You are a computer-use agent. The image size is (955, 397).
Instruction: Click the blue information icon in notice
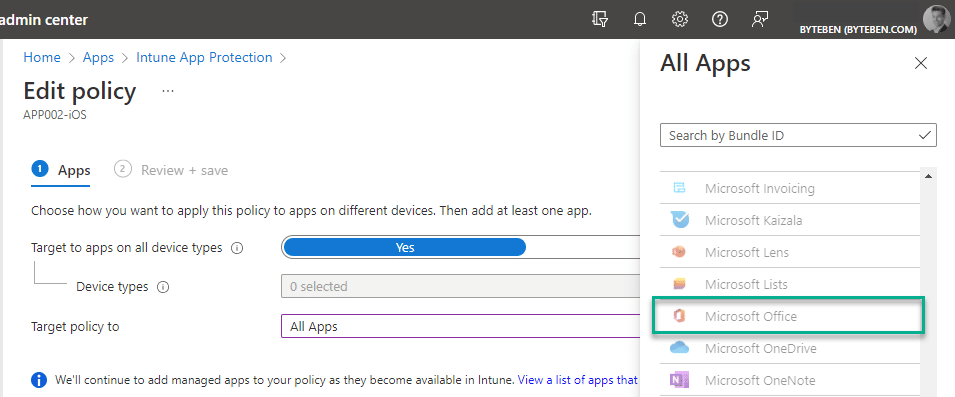tap(38, 381)
